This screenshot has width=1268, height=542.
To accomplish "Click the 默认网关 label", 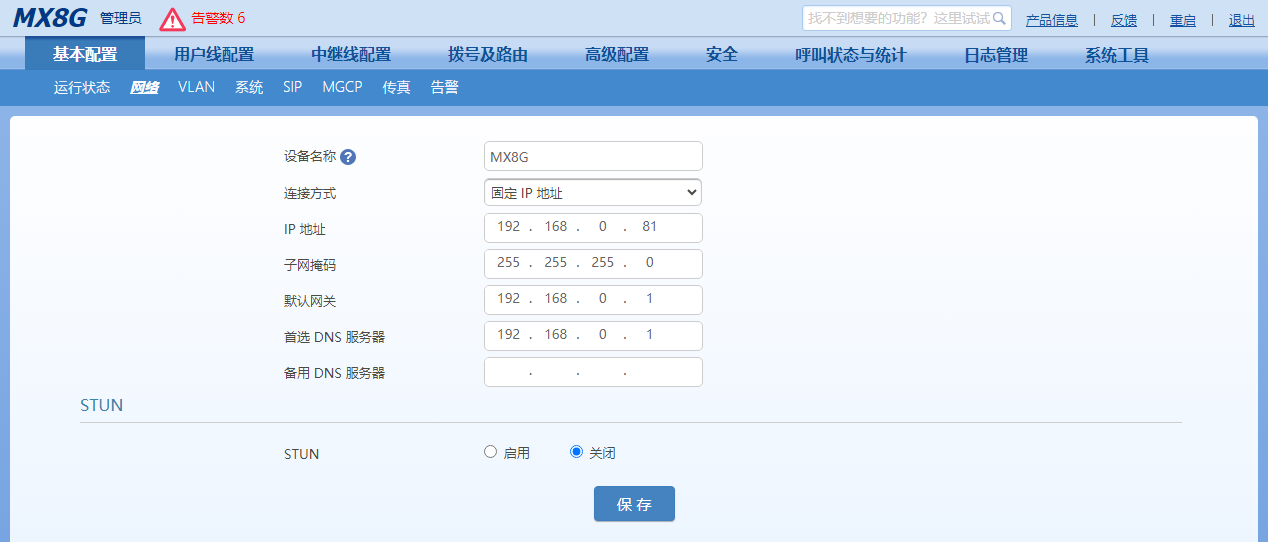I will pyautogui.click(x=310, y=301).
